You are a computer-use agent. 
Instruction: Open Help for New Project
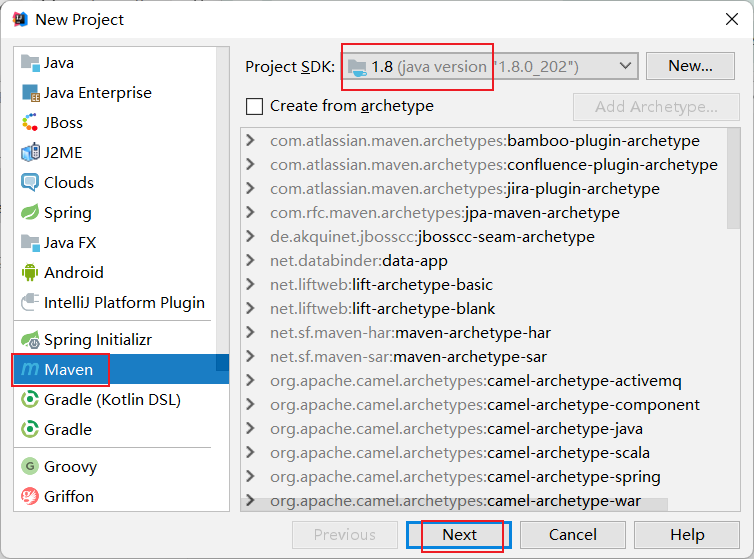pos(687,535)
